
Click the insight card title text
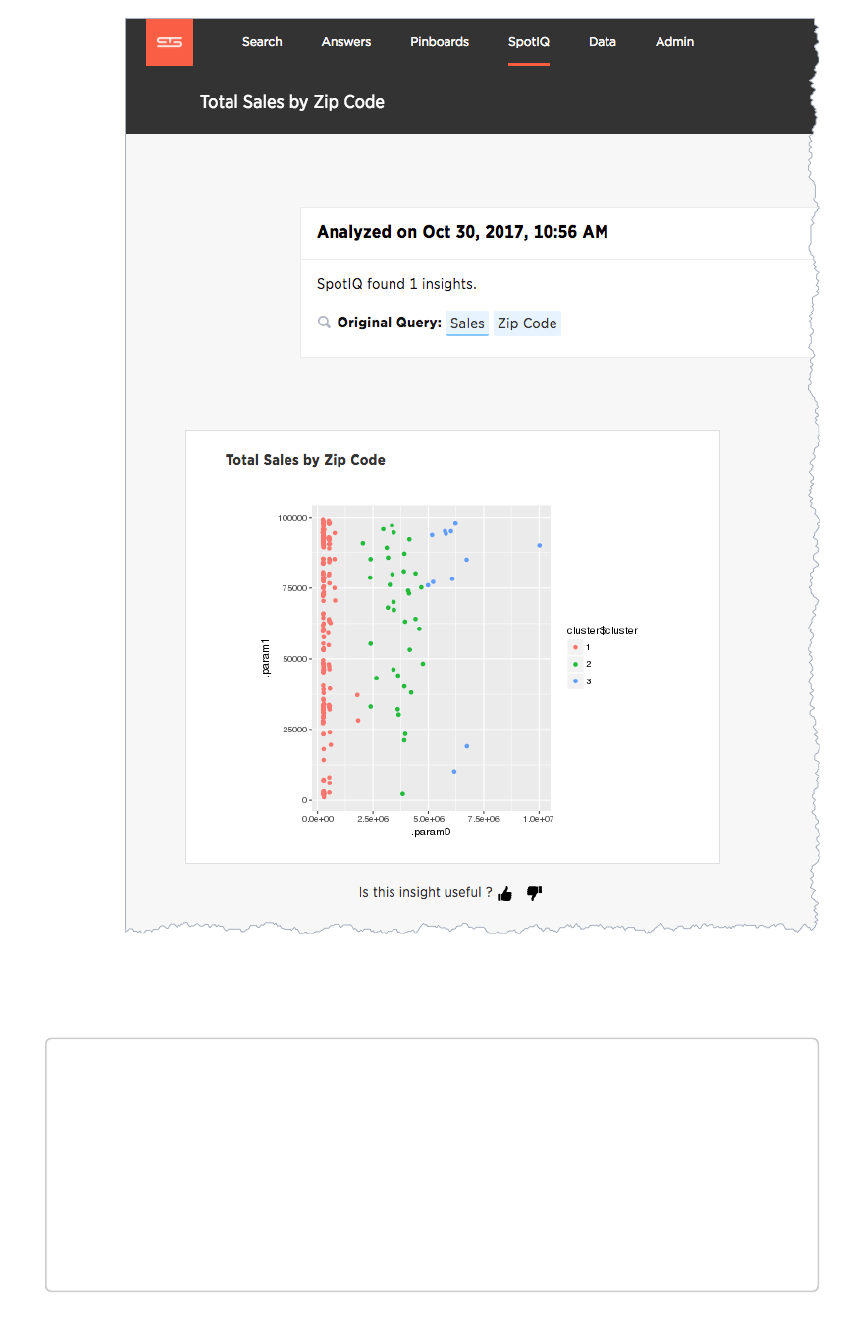point(305,460)
